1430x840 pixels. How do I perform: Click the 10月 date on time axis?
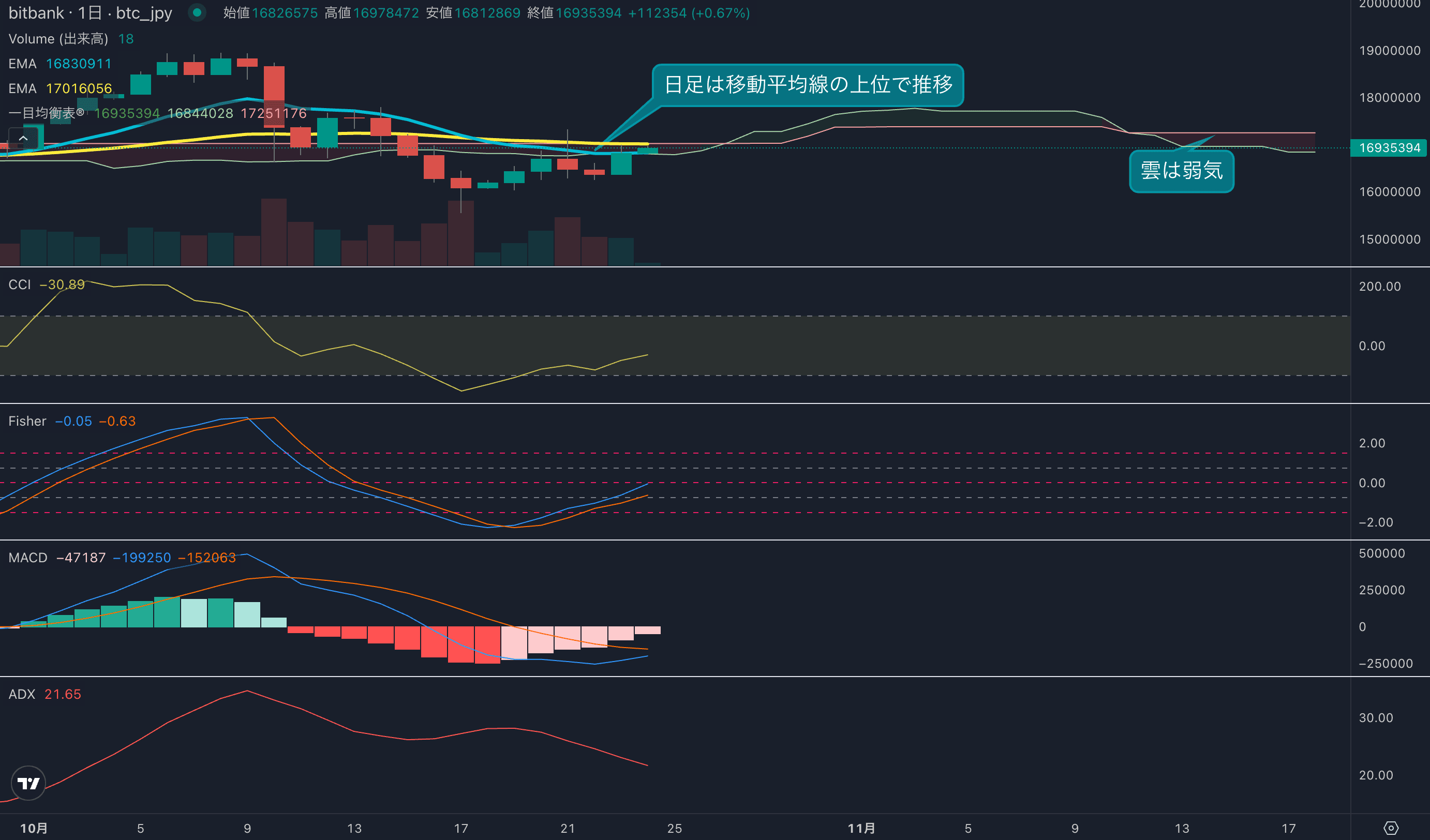pos(34,828)
